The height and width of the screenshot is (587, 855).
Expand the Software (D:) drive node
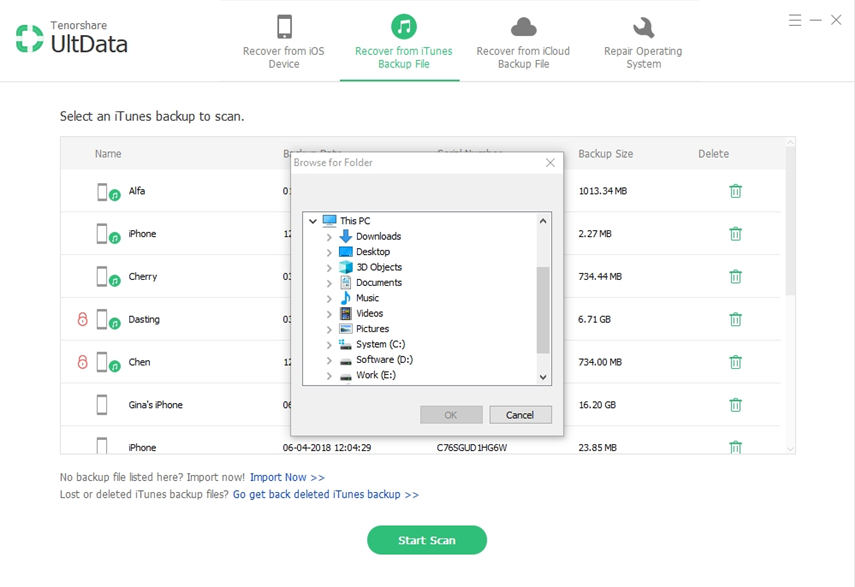pyautogui.click(x=329, y=360)
